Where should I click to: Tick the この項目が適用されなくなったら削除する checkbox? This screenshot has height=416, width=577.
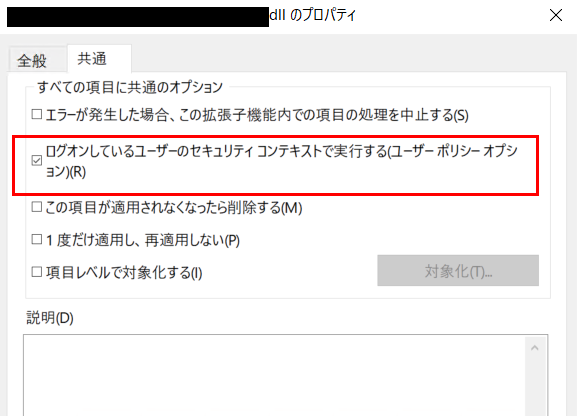pyautogui.click(x=37, y=207)
